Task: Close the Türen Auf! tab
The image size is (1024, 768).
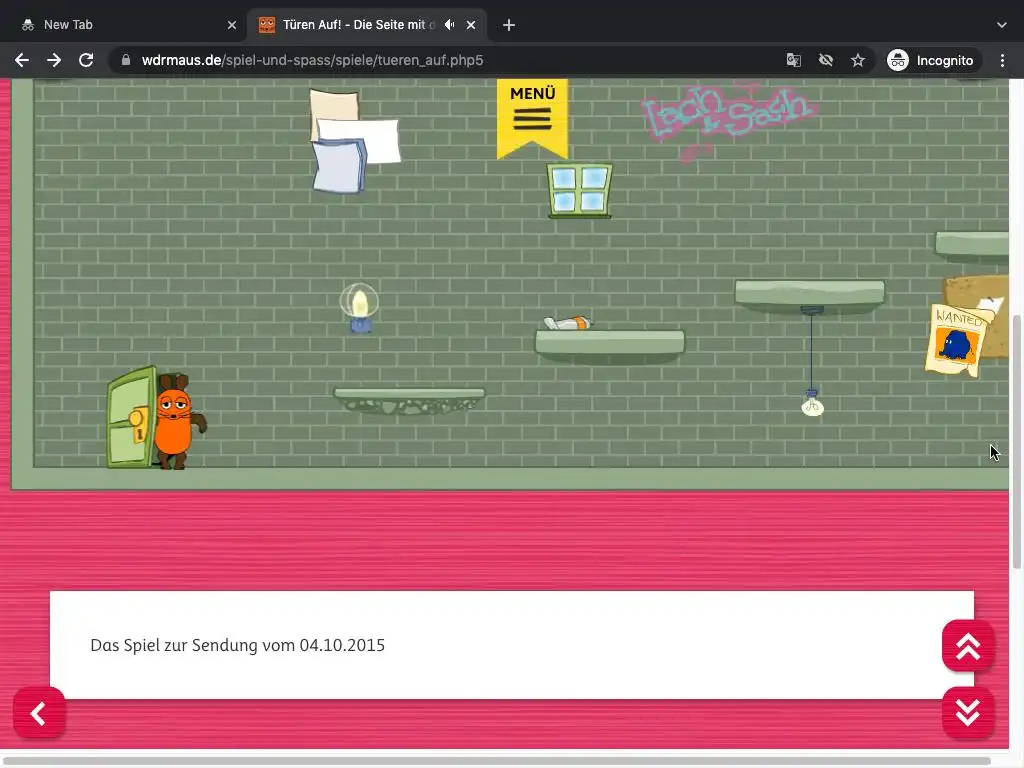Action: [x=471, y=25]
